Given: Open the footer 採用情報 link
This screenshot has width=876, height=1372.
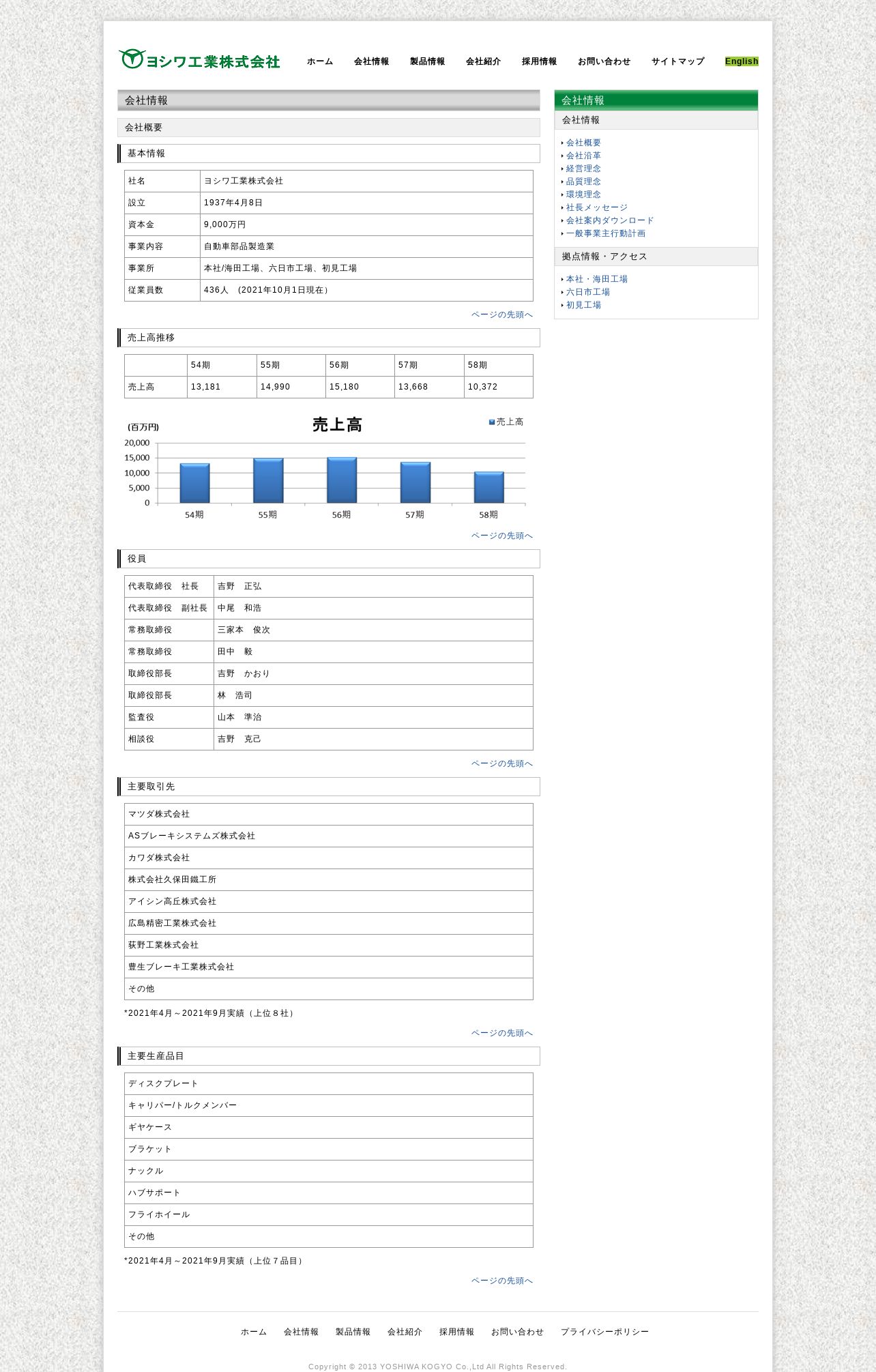Looking at the screenshot, I should point(457,1332).
